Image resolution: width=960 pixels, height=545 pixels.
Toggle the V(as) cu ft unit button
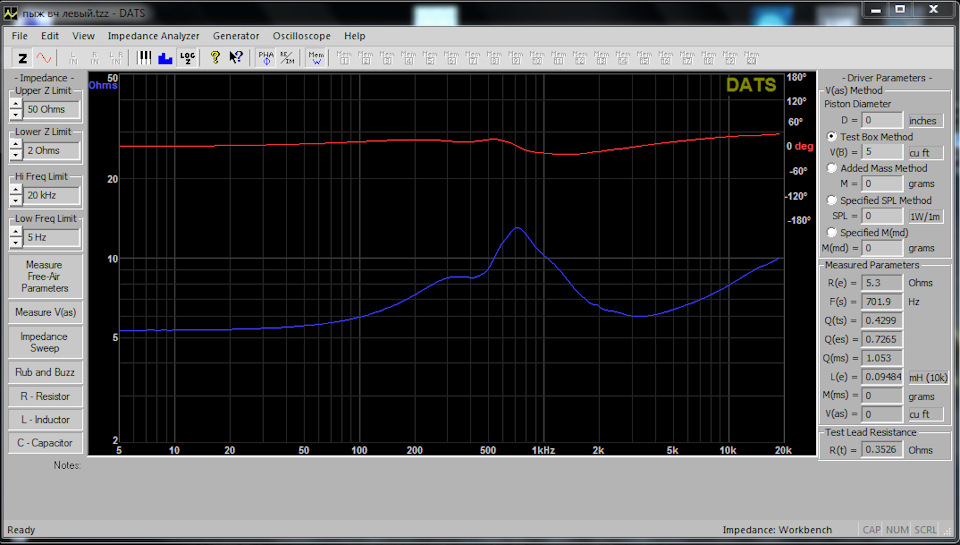(925, 414)
